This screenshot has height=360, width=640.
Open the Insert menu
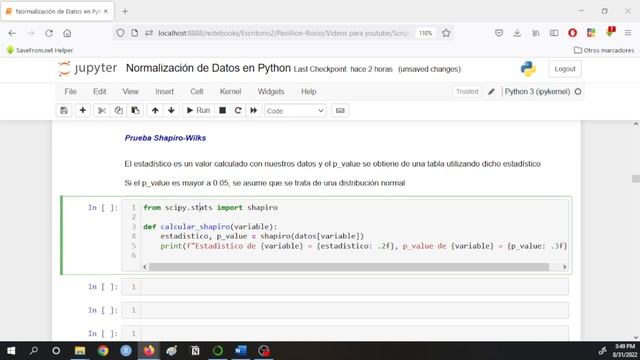pos(164,91)
